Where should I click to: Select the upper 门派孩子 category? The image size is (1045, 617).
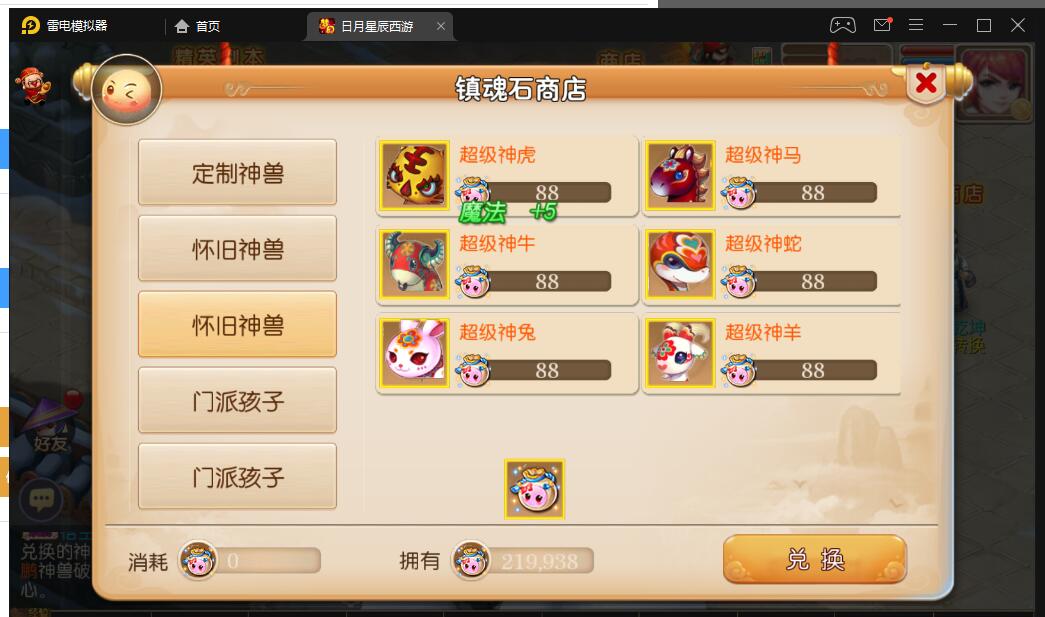[x=237, y=400]
